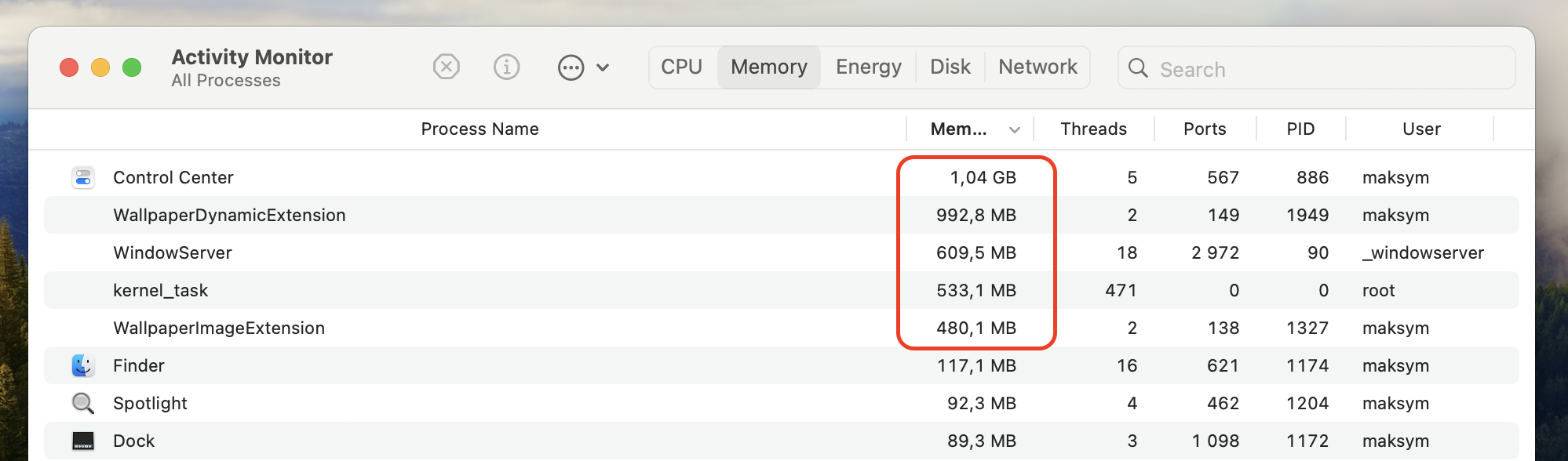
Task: Click the Control Center process icon
Action: [83, 178]
